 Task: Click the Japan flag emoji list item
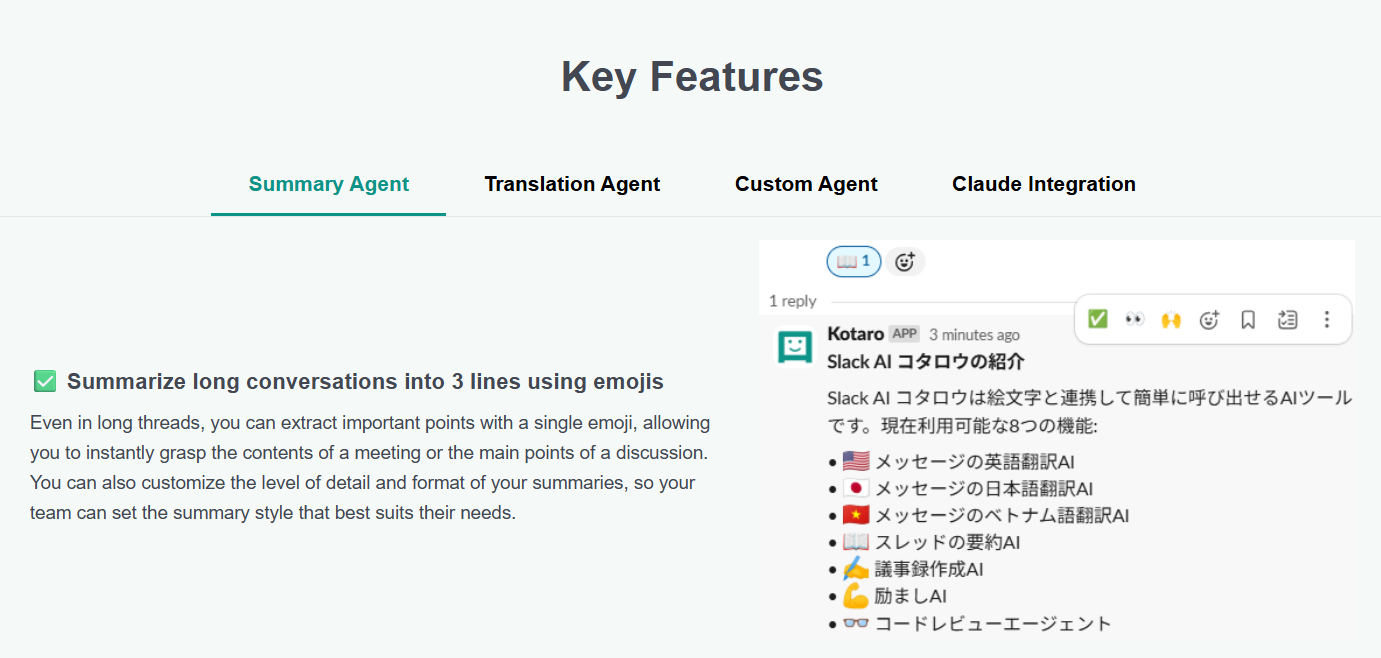855,488
